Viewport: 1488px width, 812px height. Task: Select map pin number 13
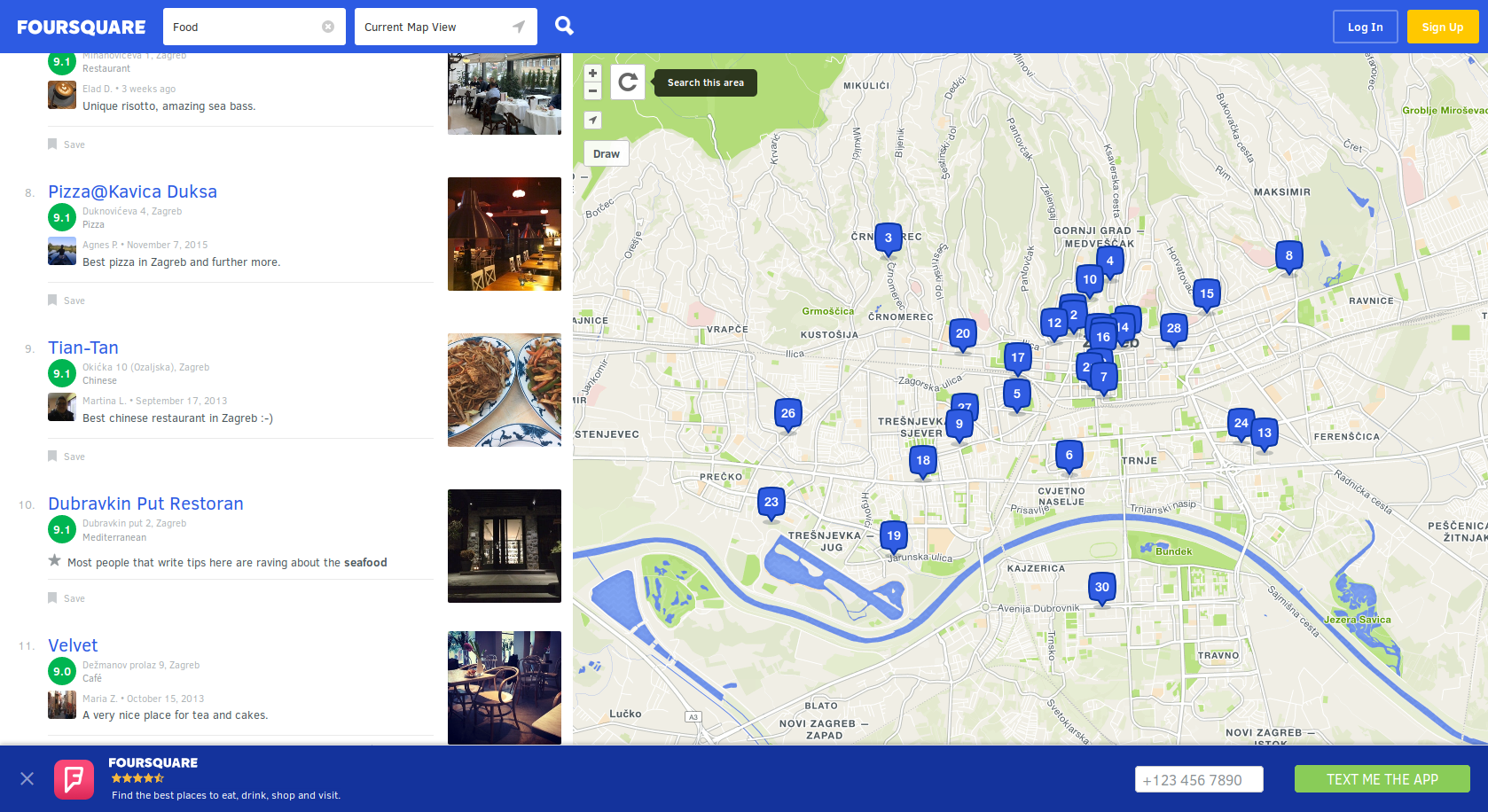[x=1265, y=433]
